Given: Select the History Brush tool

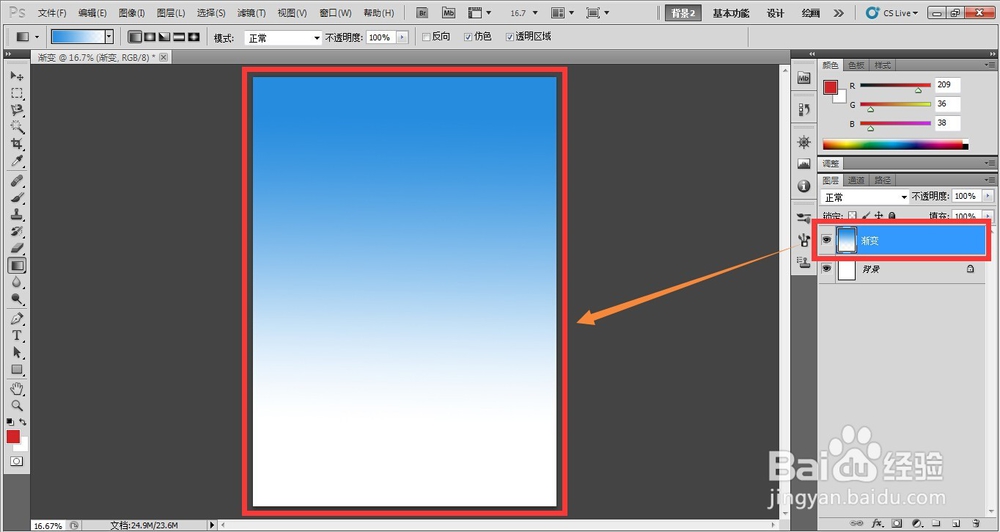Looking at the screenshot, I should (x=17, y=231).
